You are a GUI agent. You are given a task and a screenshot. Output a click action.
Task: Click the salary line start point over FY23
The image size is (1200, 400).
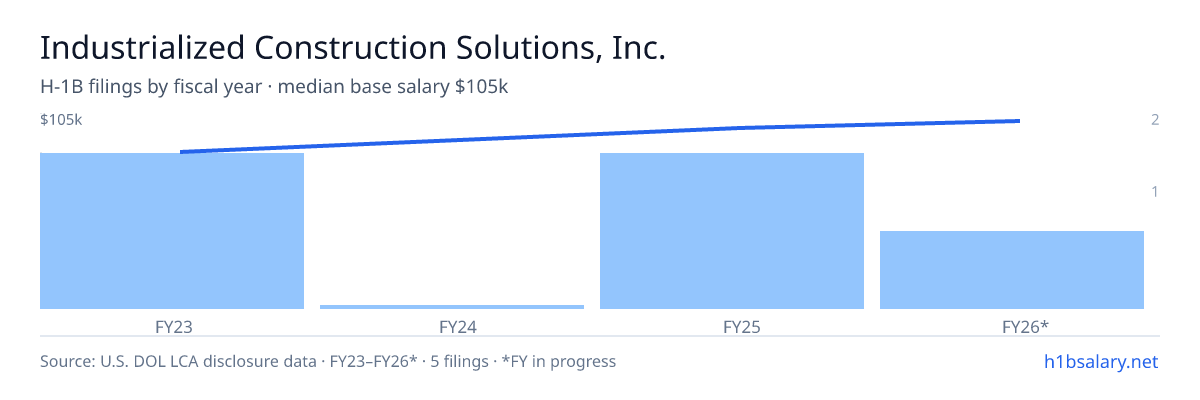point(181,152)
